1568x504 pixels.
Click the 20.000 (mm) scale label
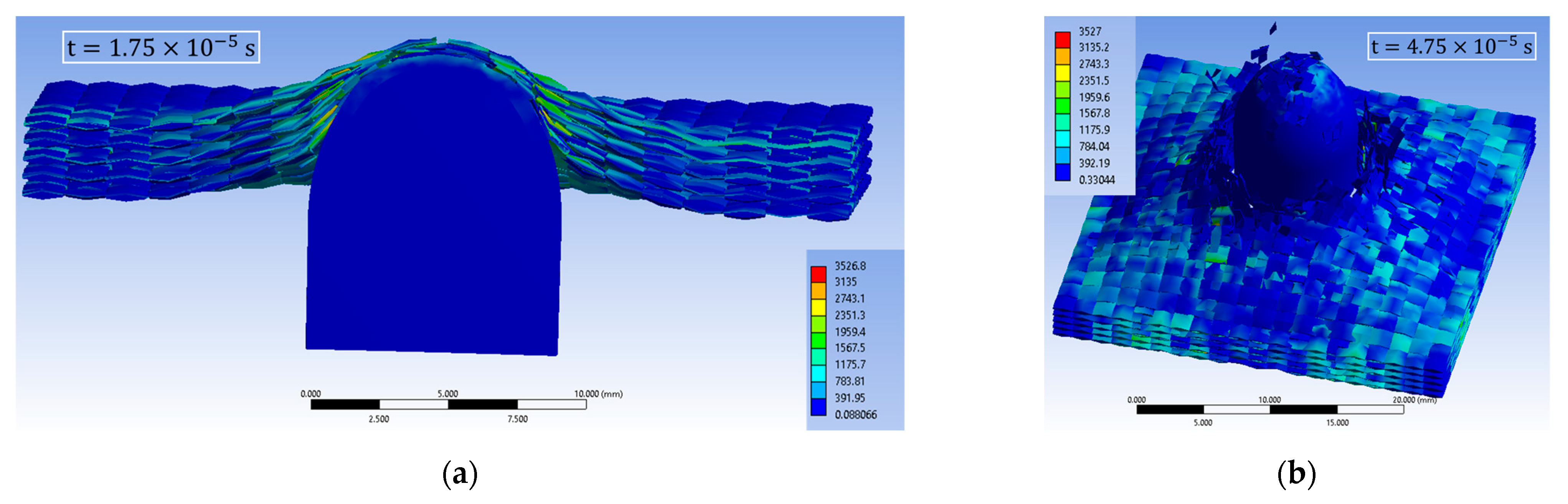(x=1414, y=400)
